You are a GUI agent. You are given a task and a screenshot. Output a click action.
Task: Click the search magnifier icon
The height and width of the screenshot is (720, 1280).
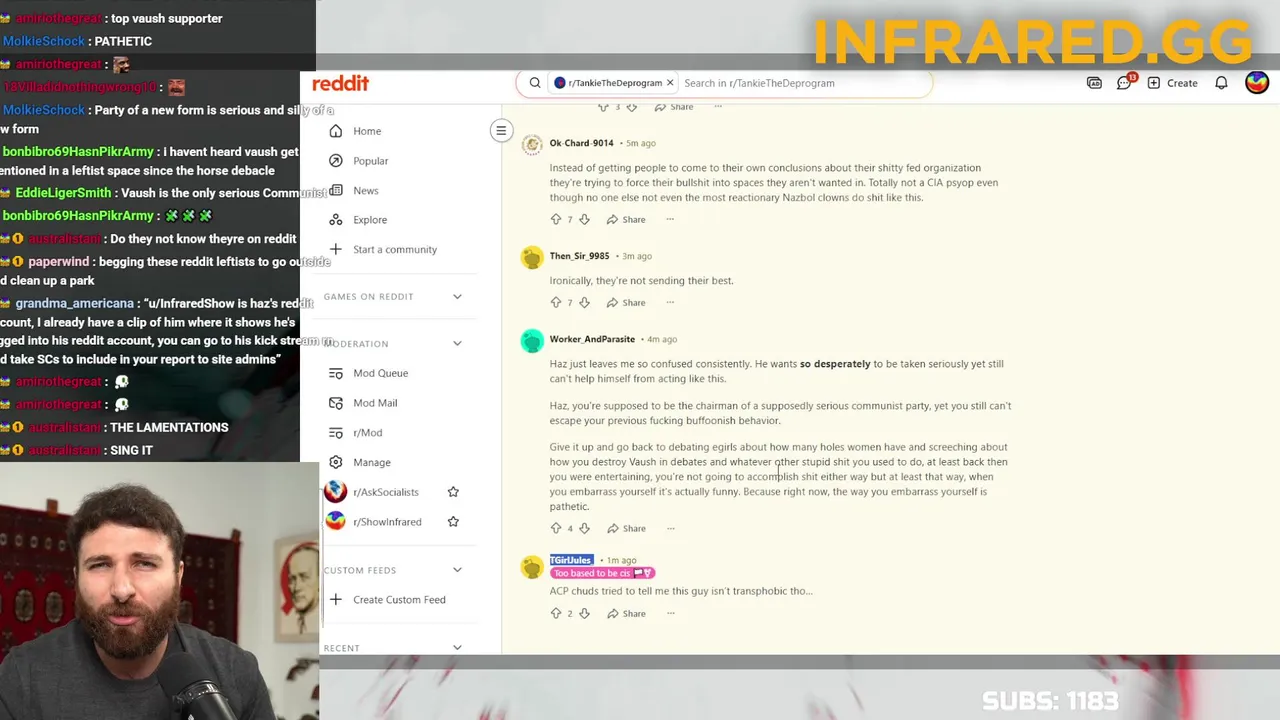point(535,83)
